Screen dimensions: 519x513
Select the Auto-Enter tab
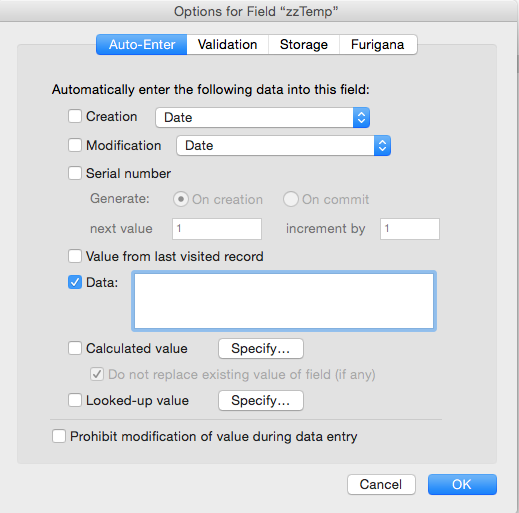142,44
